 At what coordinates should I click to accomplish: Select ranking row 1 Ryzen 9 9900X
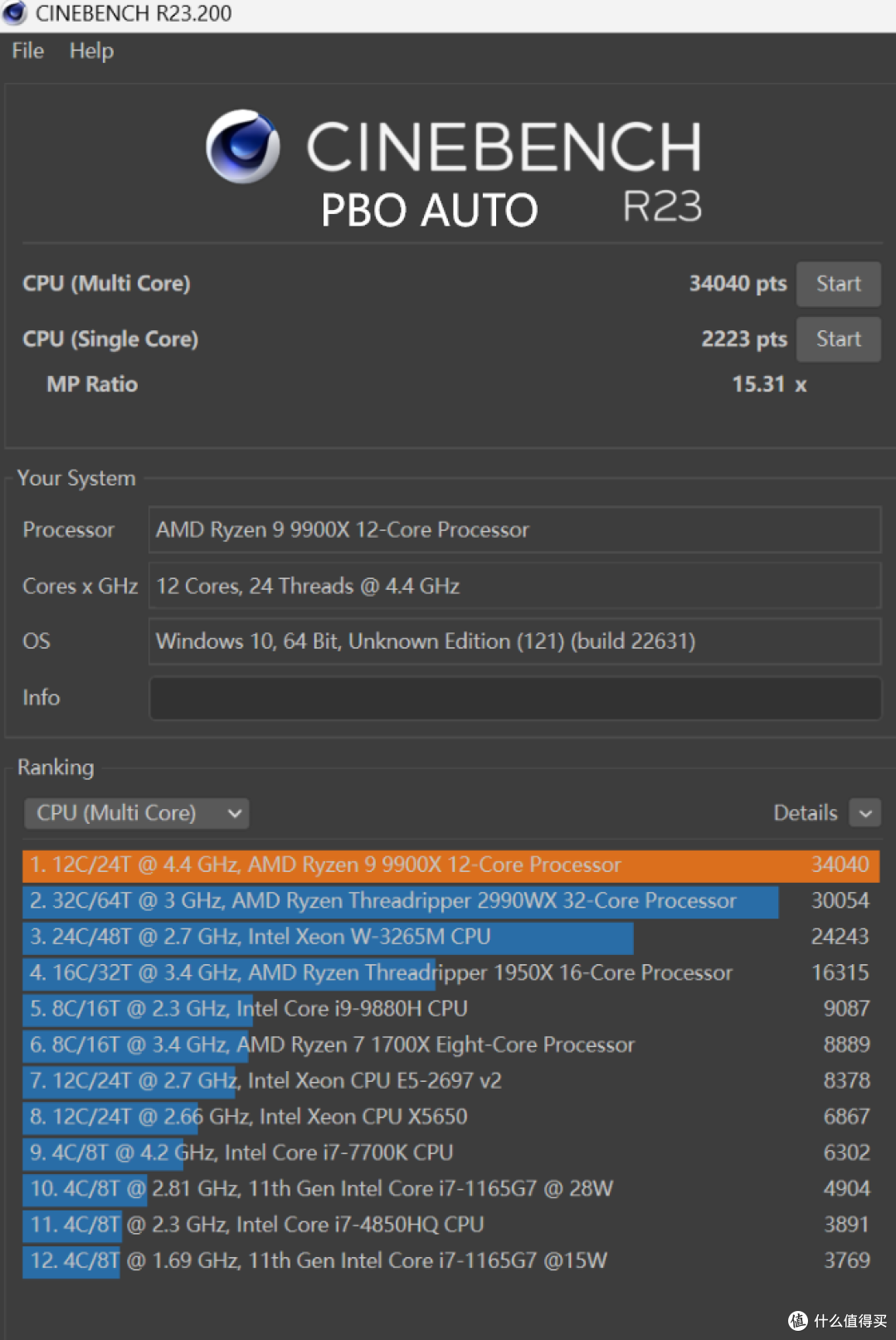point(450,865)
